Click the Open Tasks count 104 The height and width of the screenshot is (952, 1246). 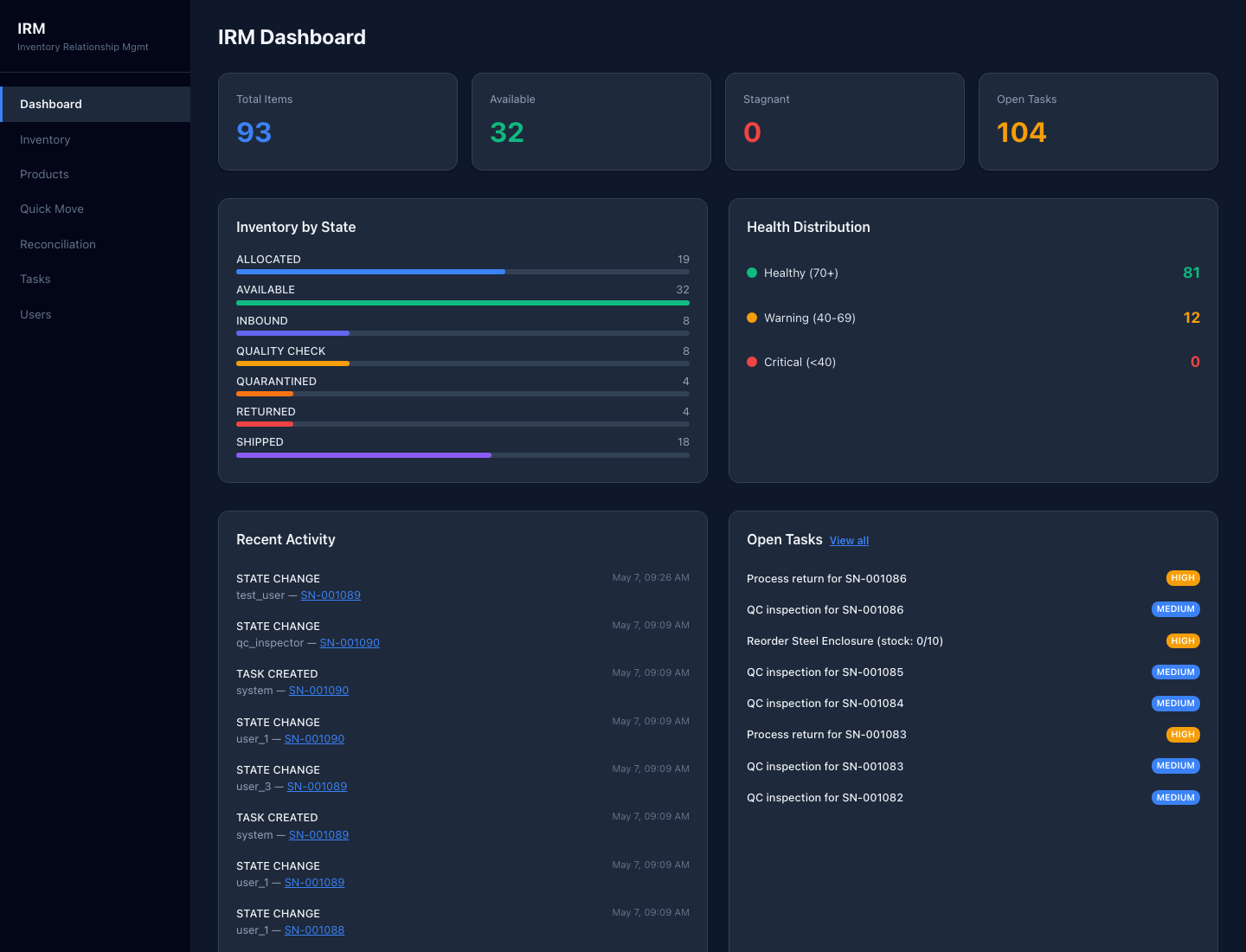coord(1022,132)
